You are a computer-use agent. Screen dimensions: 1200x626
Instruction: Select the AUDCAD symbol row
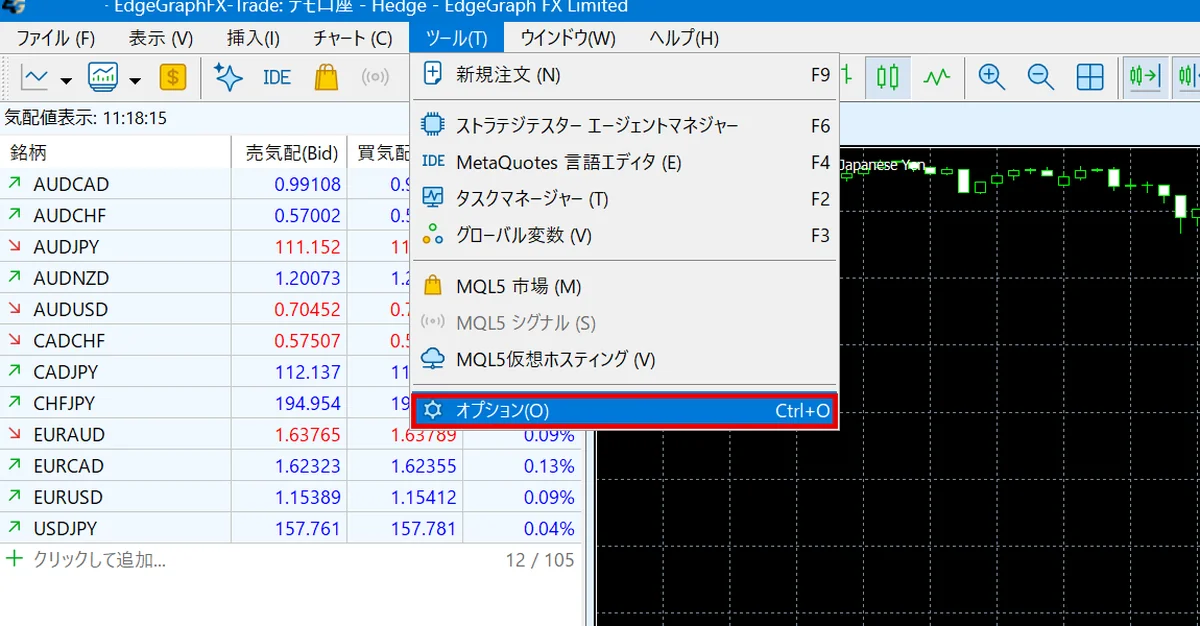(x=290, y=184)
